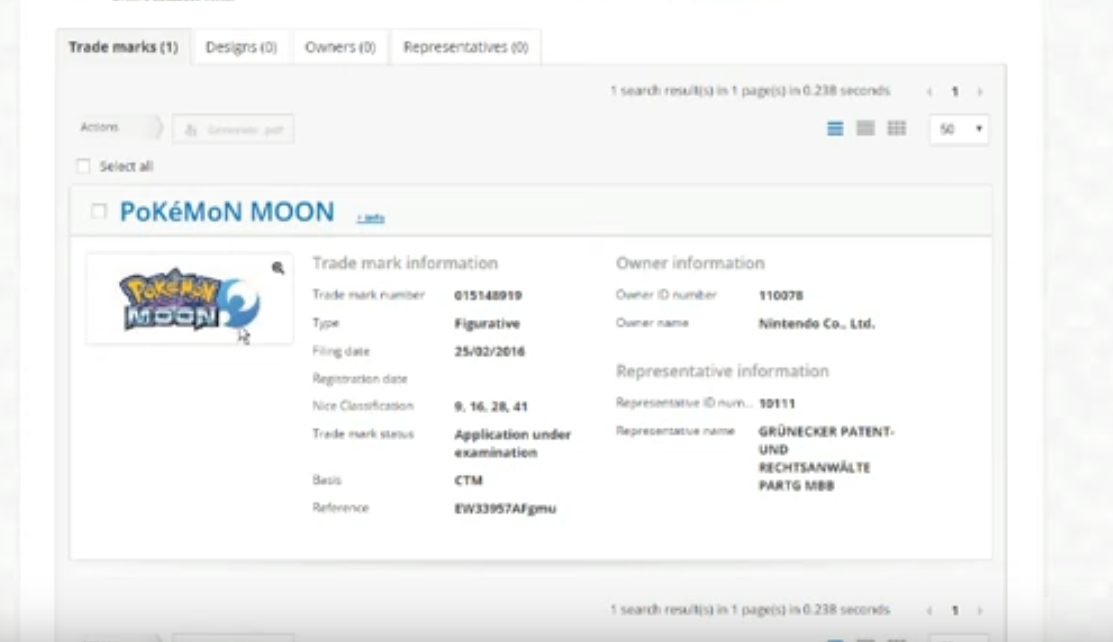Click owner ID number 110078
The image size is (1113, 642).
click(x=781, y=295)
